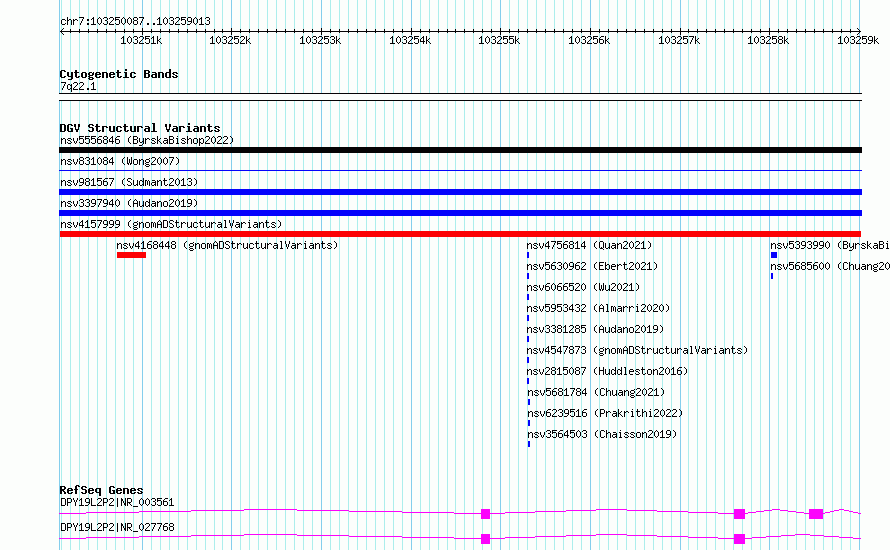890x550 pixels.
Task: Open the nsv5393990 variant label
Action: point(830,245)
